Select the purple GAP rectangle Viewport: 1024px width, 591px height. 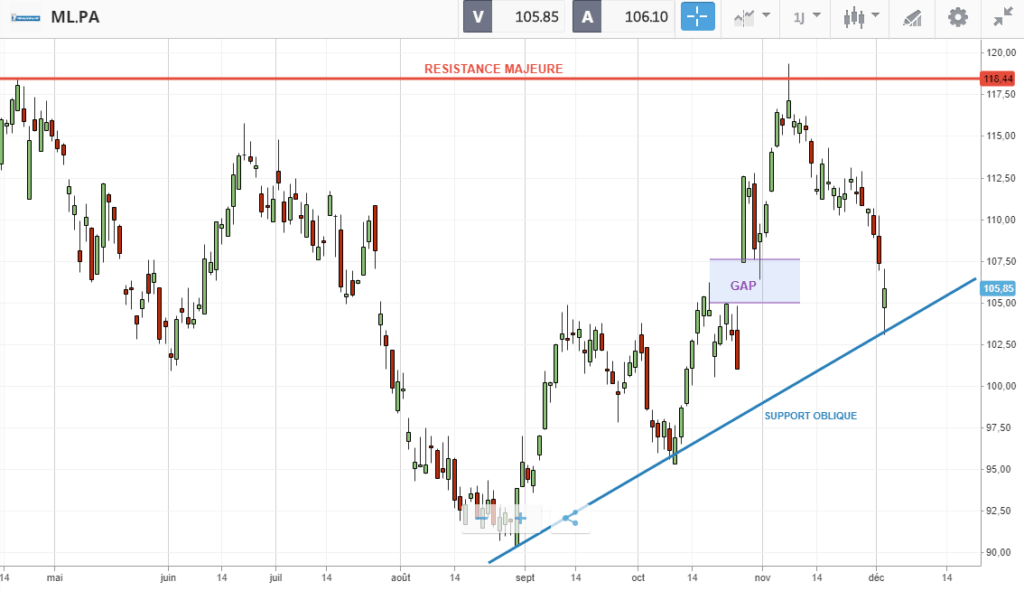coord(754,281)
